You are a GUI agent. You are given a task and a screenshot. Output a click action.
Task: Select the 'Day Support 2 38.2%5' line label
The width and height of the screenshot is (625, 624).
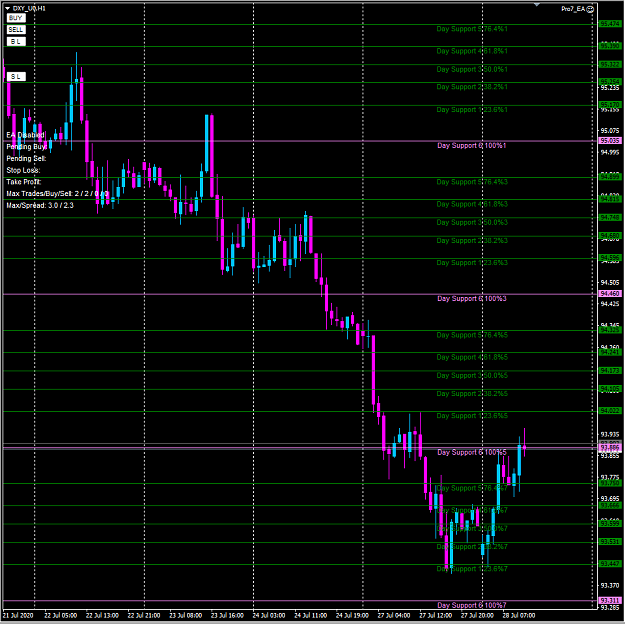tap(472, 394)
